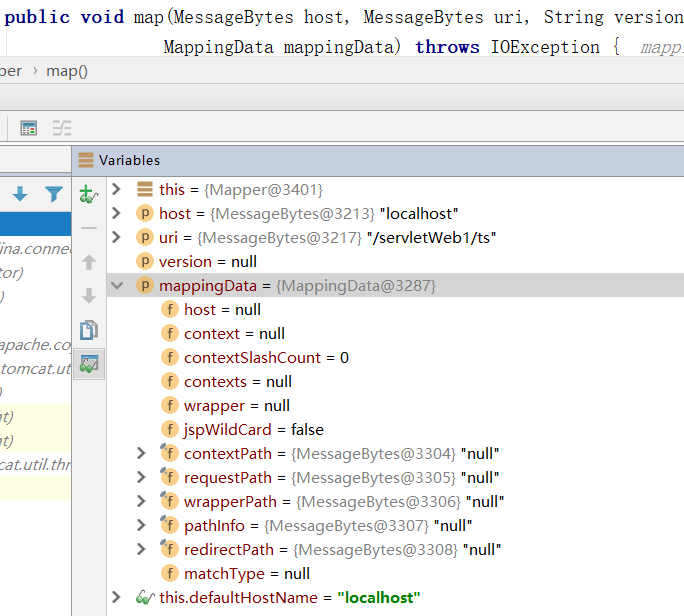Click the "localhost" value of this.defaultHostName
Image resolution: width=684 pixels, height=616 pixels.
click(379, 598)
